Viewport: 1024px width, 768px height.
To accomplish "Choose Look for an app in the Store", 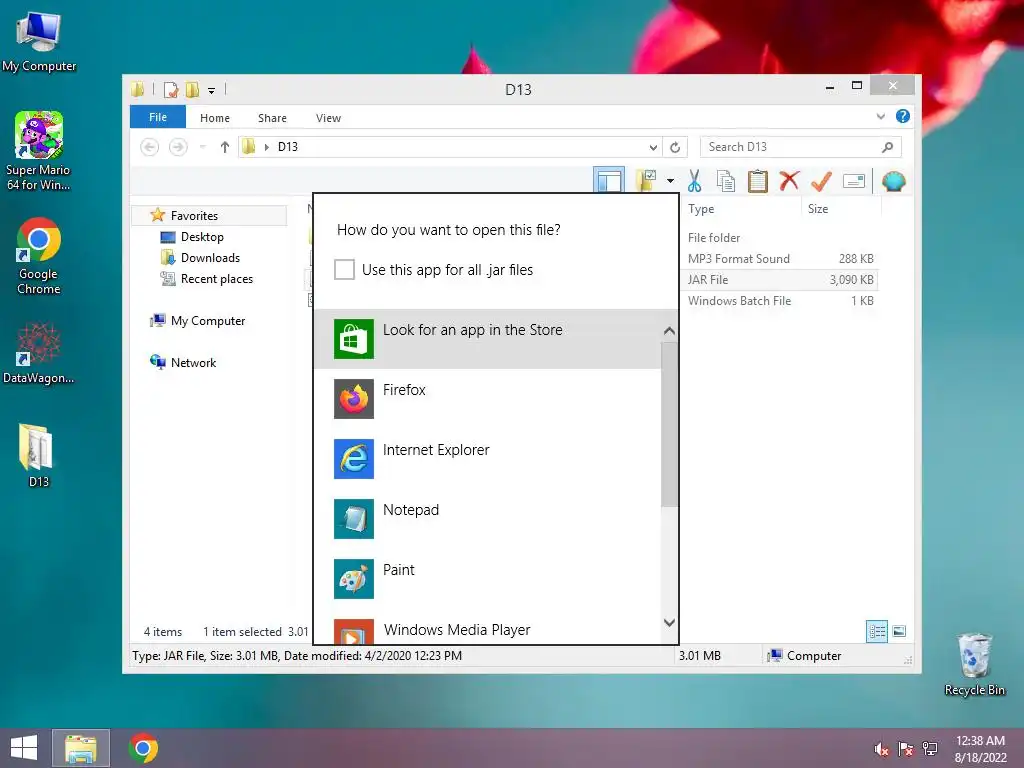I will (487, 339).
